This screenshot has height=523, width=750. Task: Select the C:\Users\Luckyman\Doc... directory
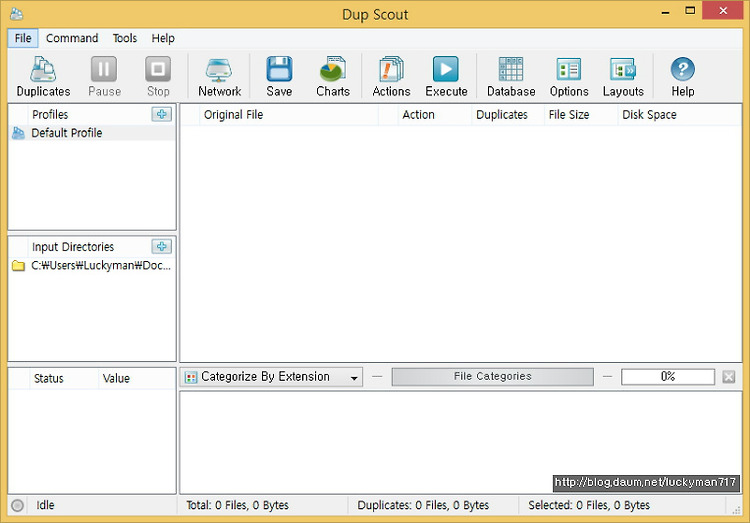(92, 266)
